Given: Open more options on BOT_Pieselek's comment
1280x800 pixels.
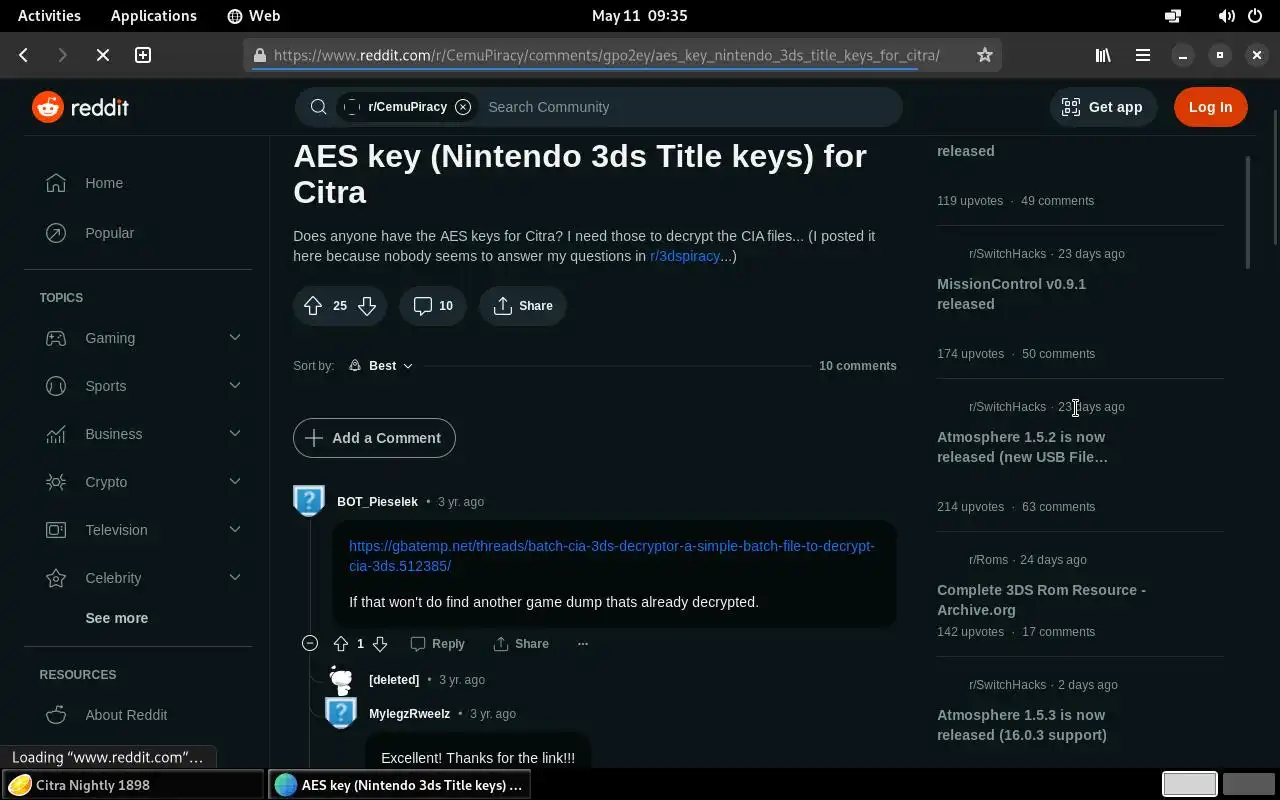Looking at the screenshot, I should tap(583, 644).
